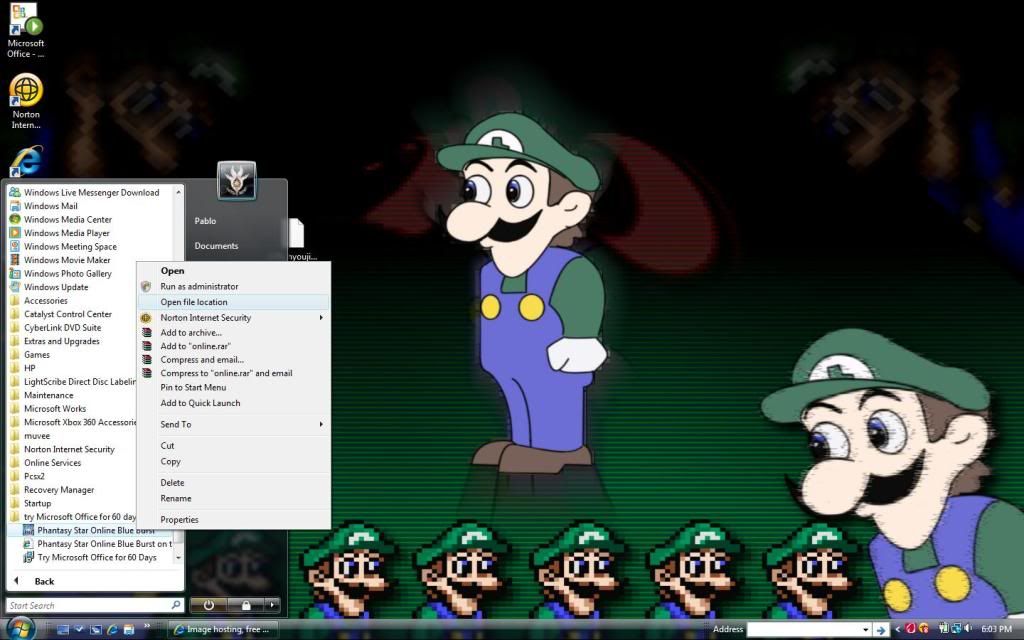
Task: Click the Internet Explorer desktop icon
Action: [x=26, y=163]
